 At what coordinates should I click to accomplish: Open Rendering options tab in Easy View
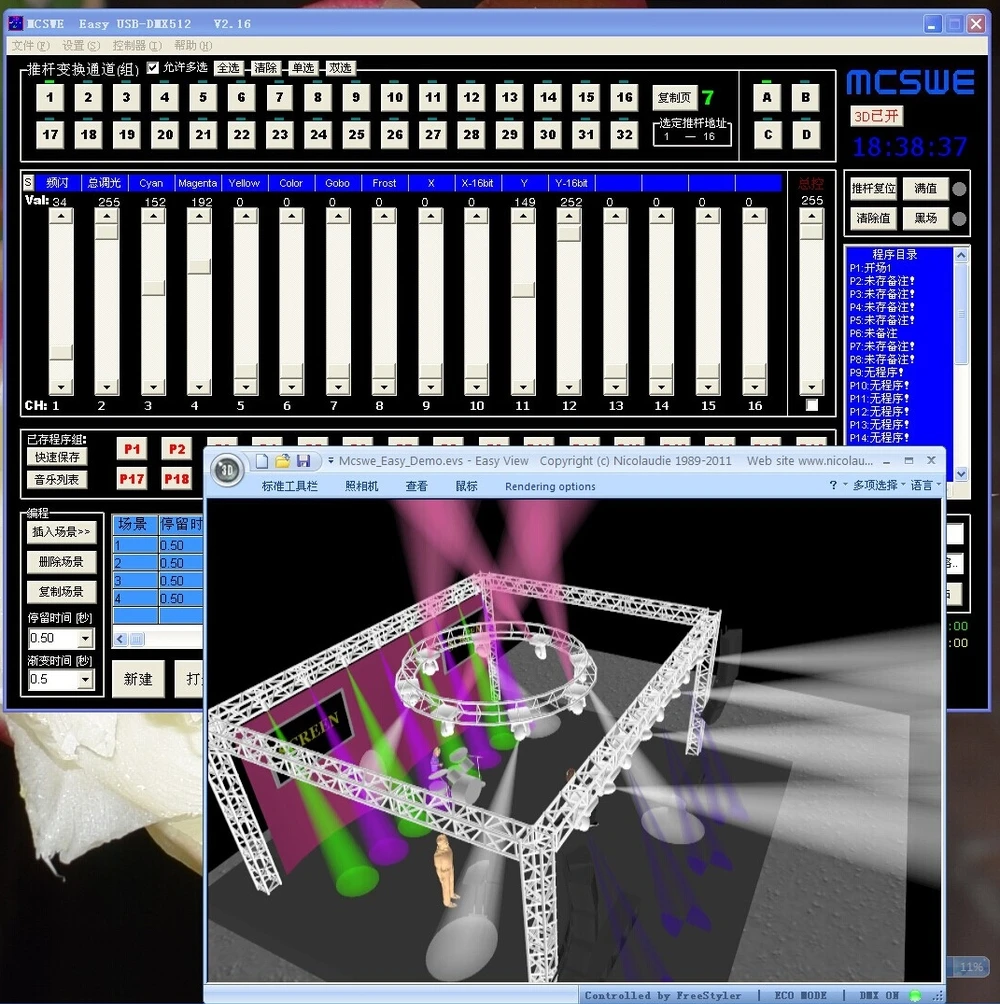550,487
